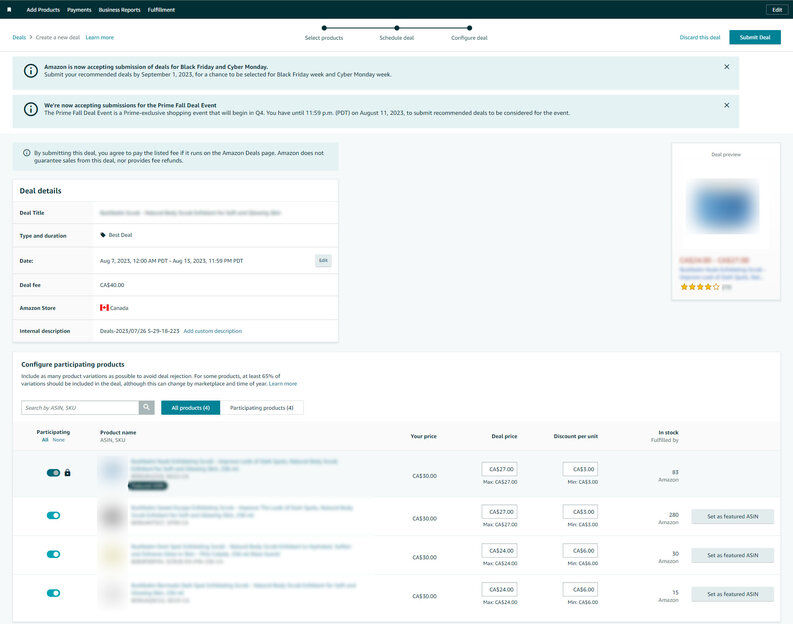Set 15-in-stock product as featured ASIN
Viewport: 793px width, 624px height.
(x=732, y=595)
